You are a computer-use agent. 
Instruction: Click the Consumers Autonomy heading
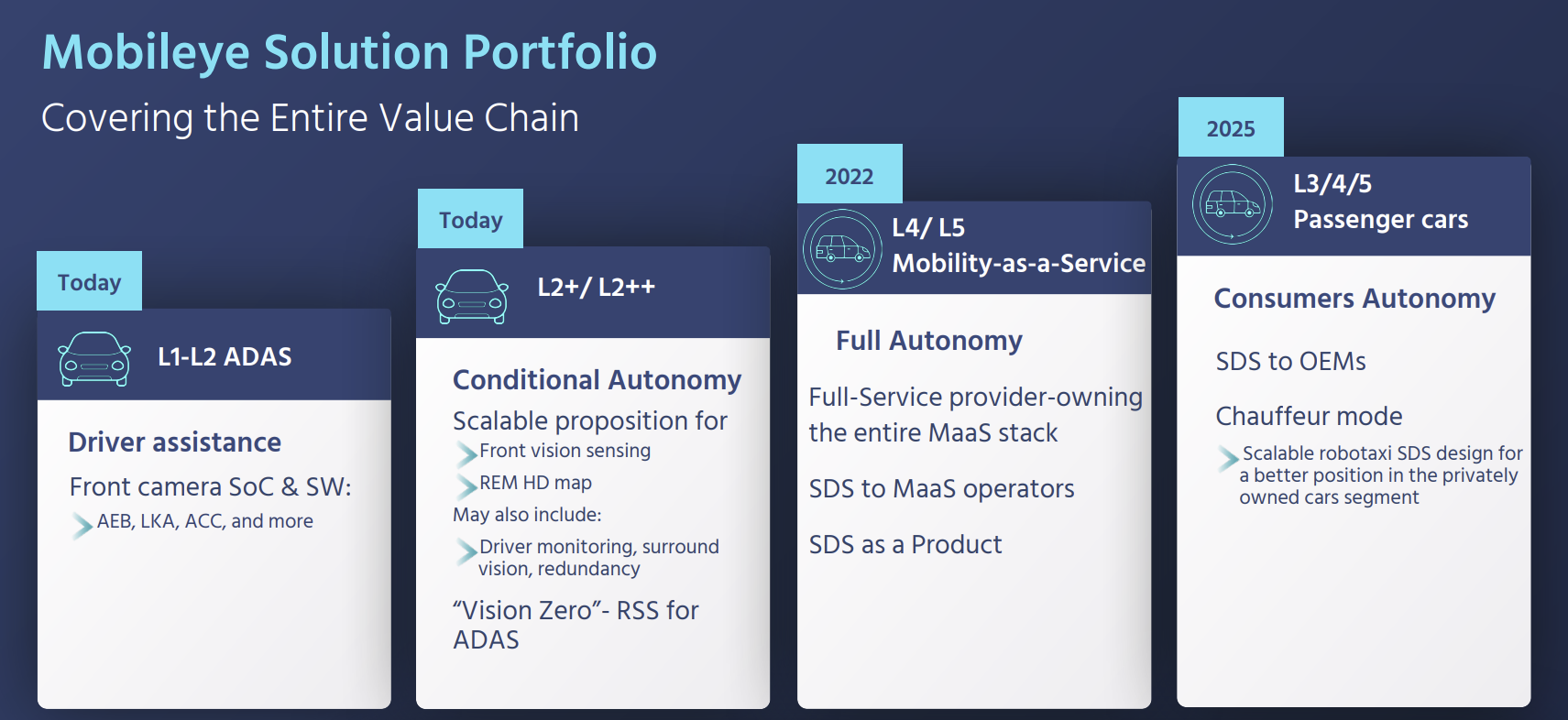[1354, 298]
